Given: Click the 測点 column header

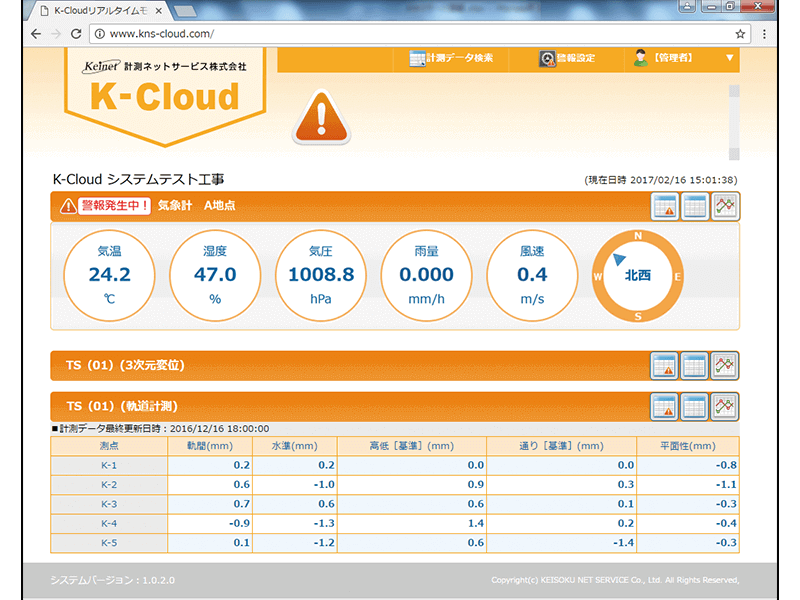Looking at the screenshot, I should point(109,446).
